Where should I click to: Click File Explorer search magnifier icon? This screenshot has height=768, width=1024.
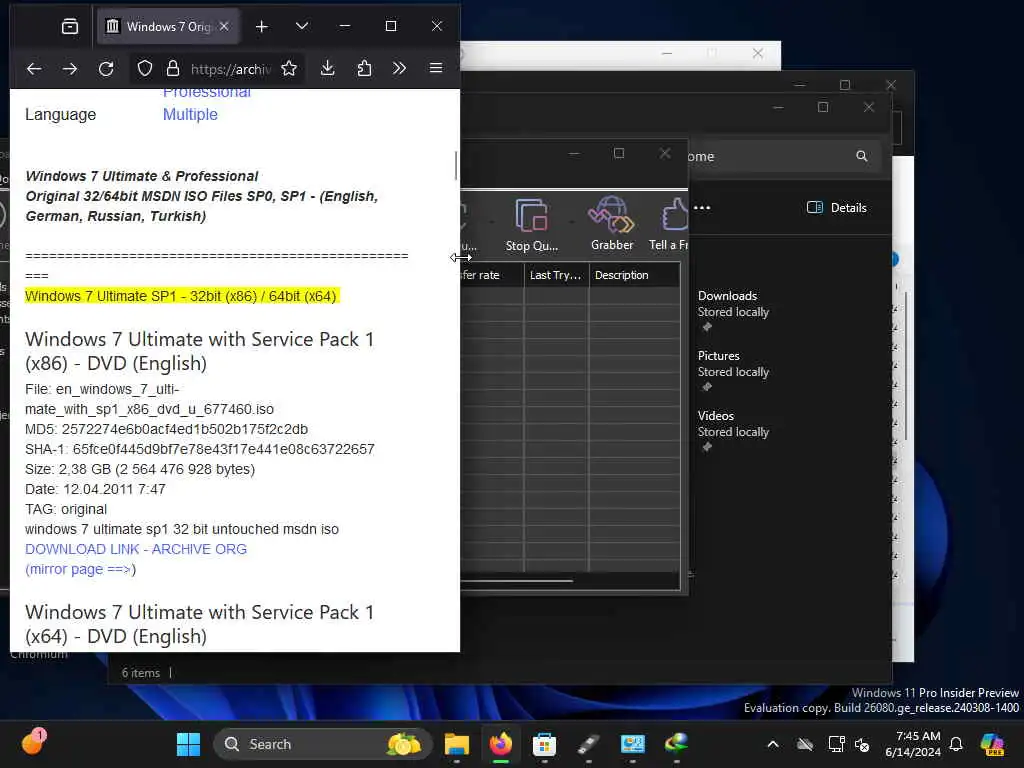coord(862,156)
